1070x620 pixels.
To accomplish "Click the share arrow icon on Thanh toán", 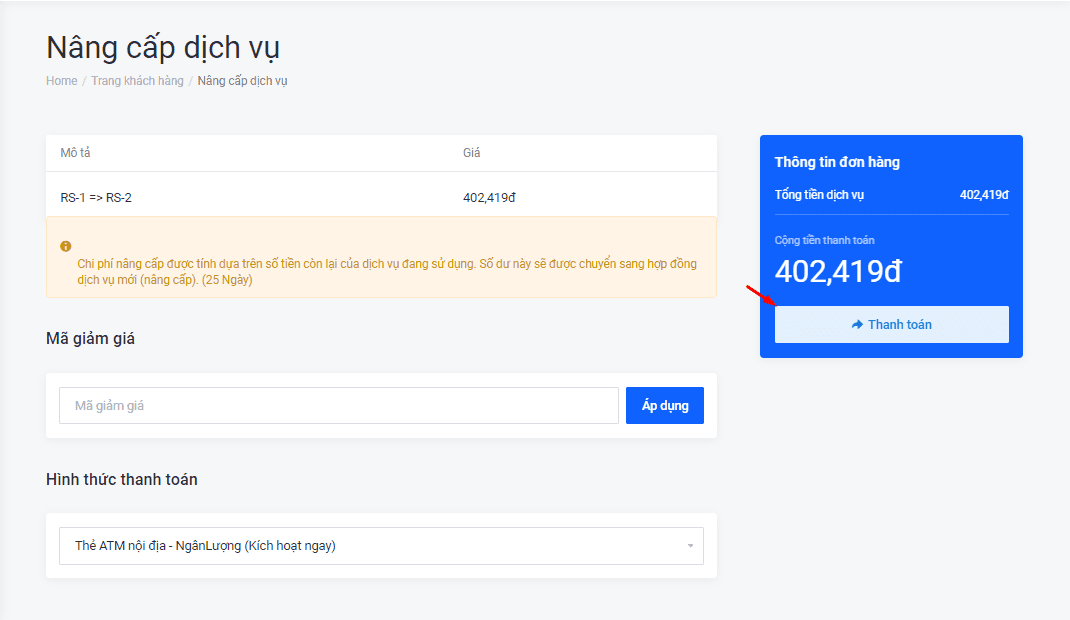I will point(857,325).
